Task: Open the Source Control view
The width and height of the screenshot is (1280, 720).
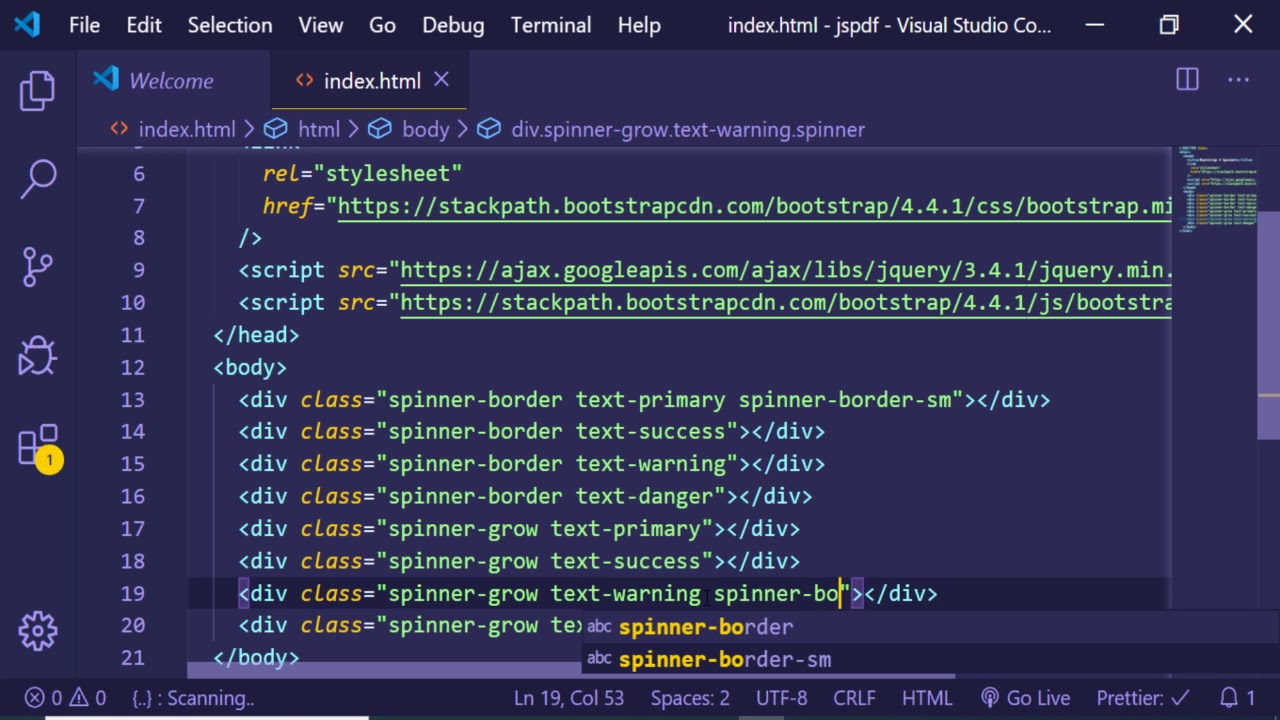Action: (x=38, y=267)
